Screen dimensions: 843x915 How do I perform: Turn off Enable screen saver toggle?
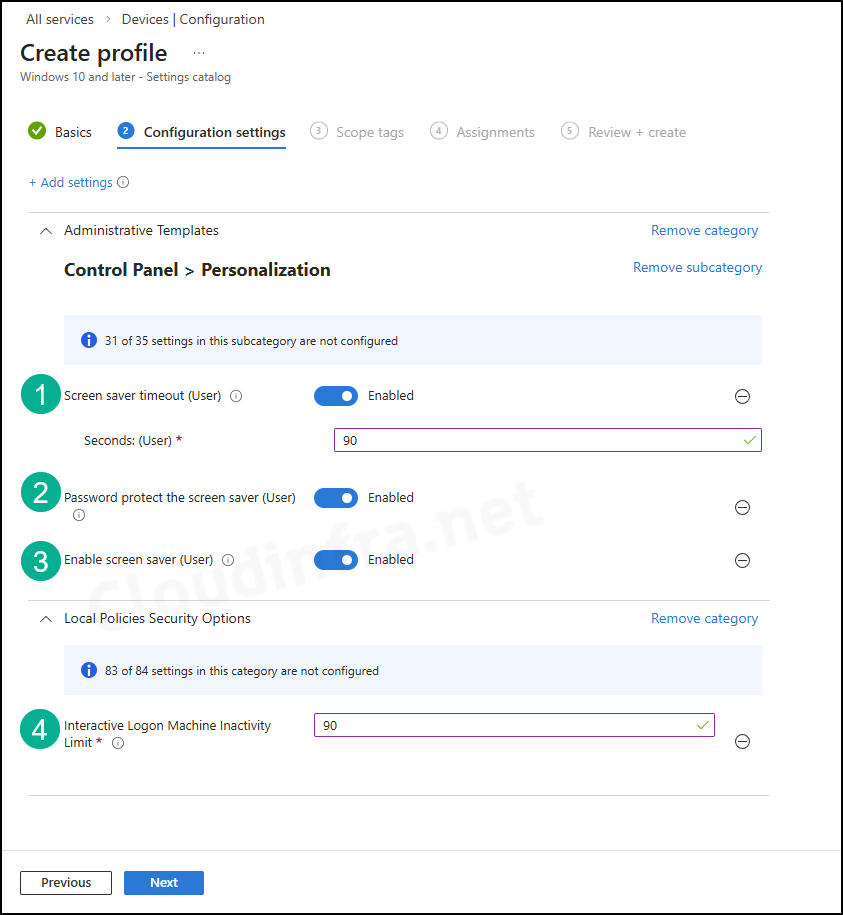[336, 560]
